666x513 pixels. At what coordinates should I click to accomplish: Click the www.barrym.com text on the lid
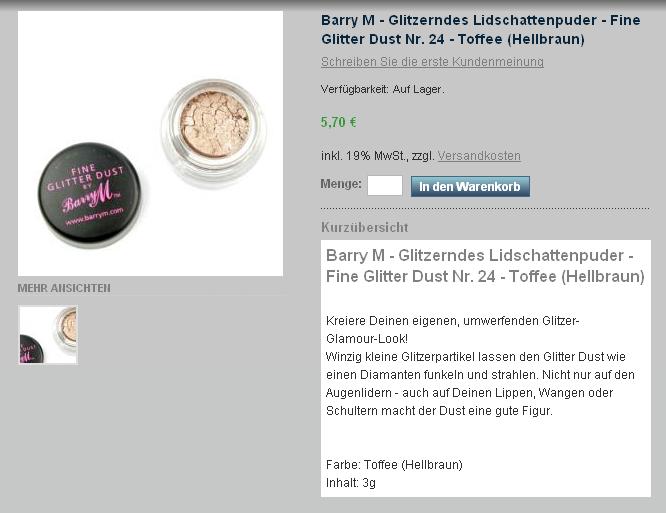click(x=94, y=216)
